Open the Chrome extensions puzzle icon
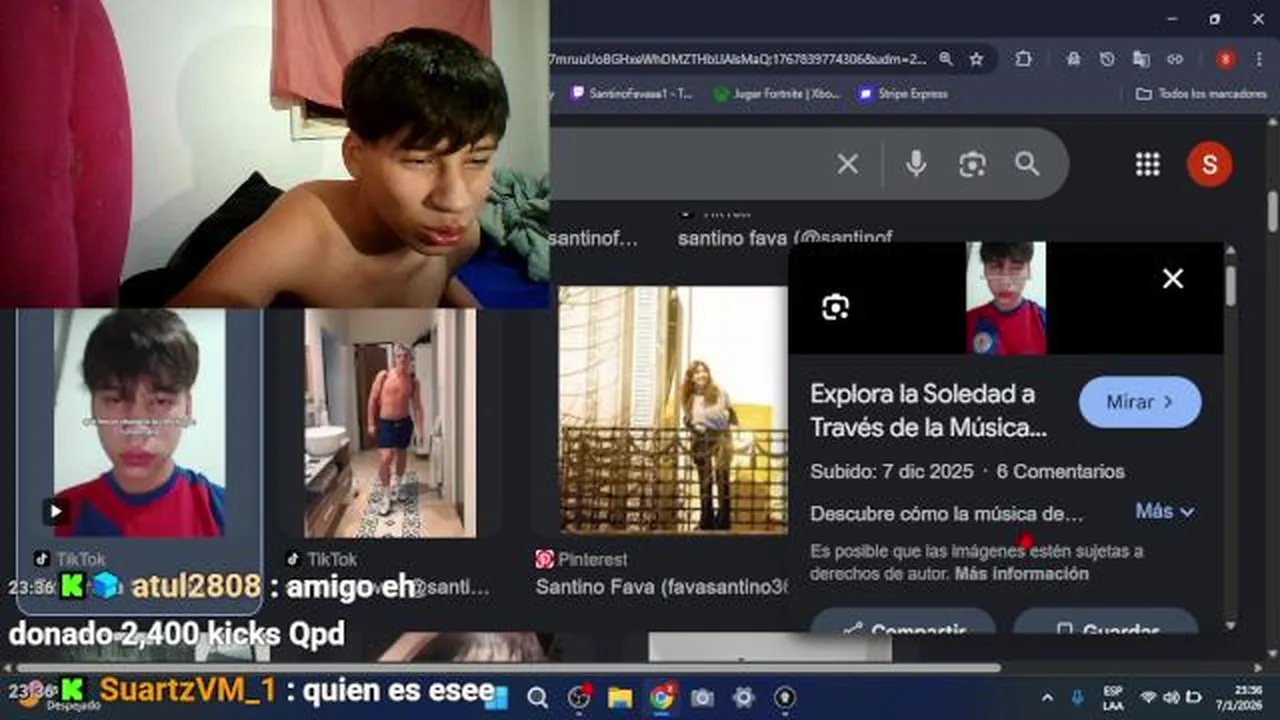This screenshot has width=1280, height=720. [1023, 59]
